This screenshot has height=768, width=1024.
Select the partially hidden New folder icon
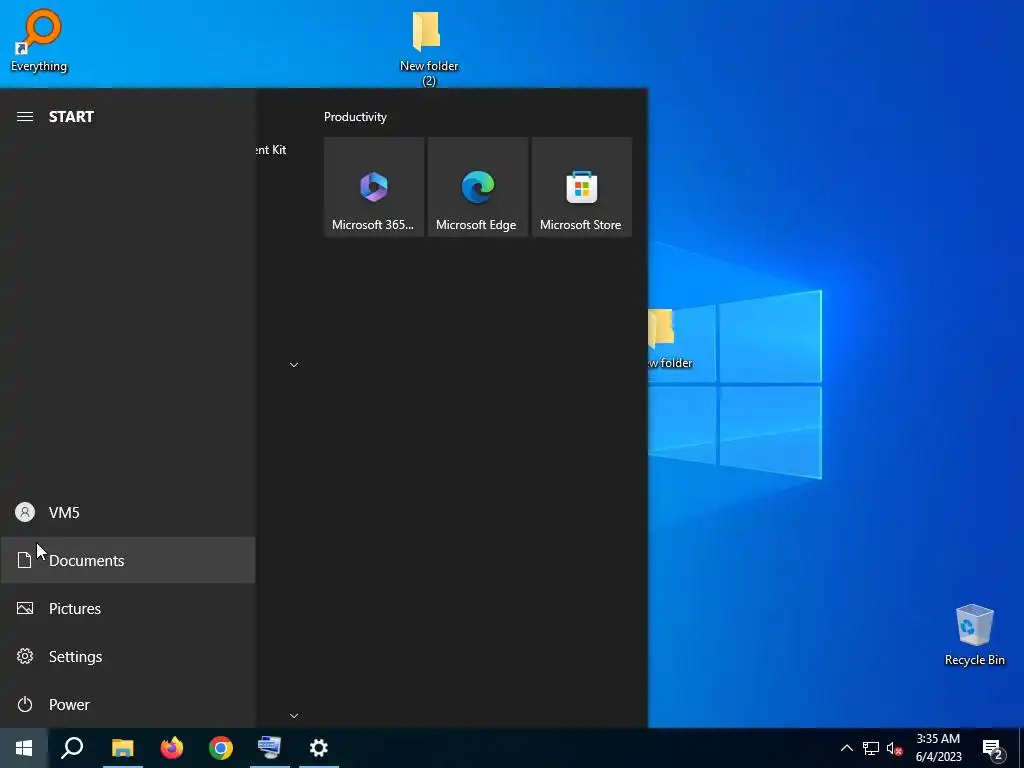(669, 340)
